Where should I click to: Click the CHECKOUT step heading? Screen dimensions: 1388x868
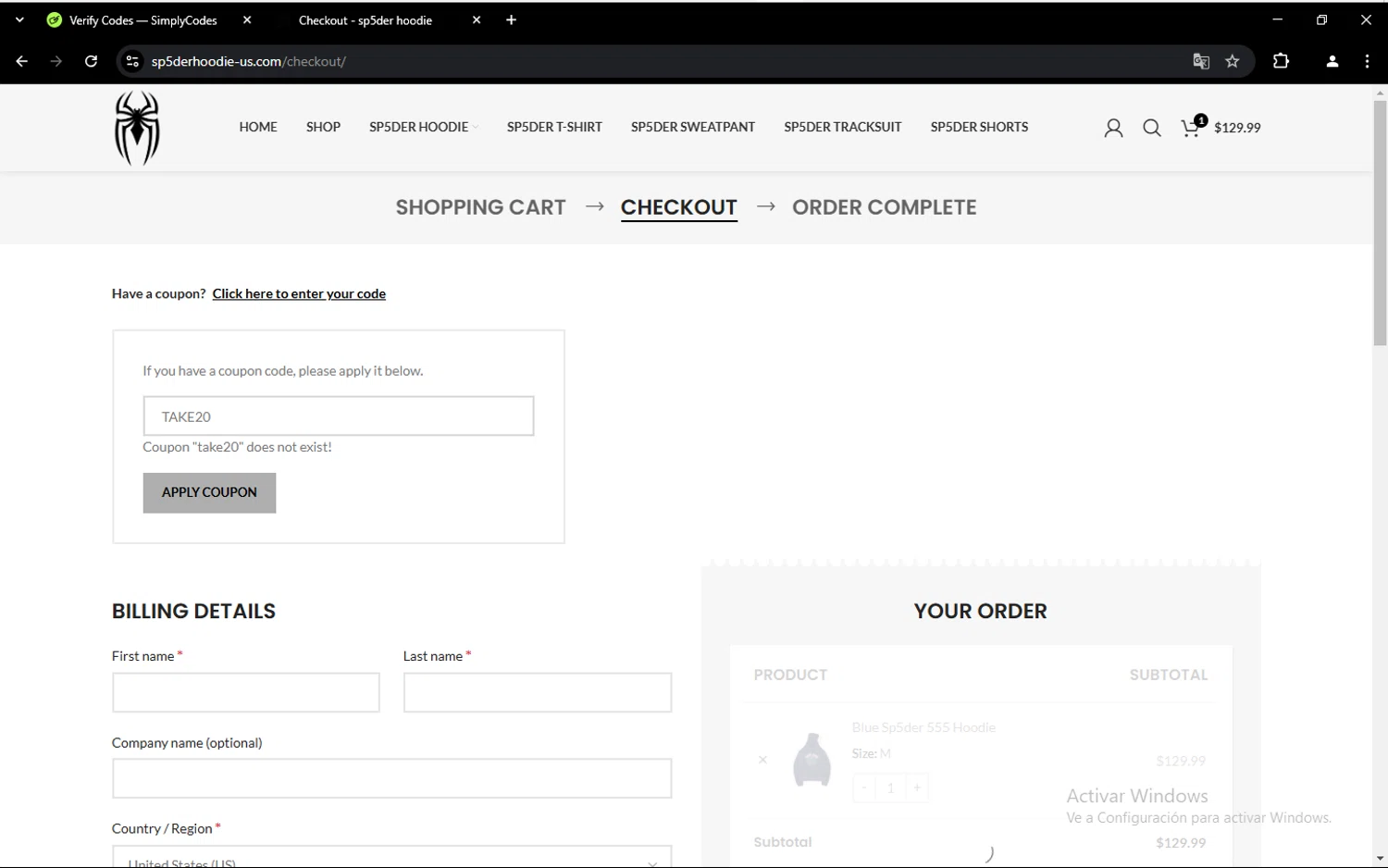click(679, 207)
